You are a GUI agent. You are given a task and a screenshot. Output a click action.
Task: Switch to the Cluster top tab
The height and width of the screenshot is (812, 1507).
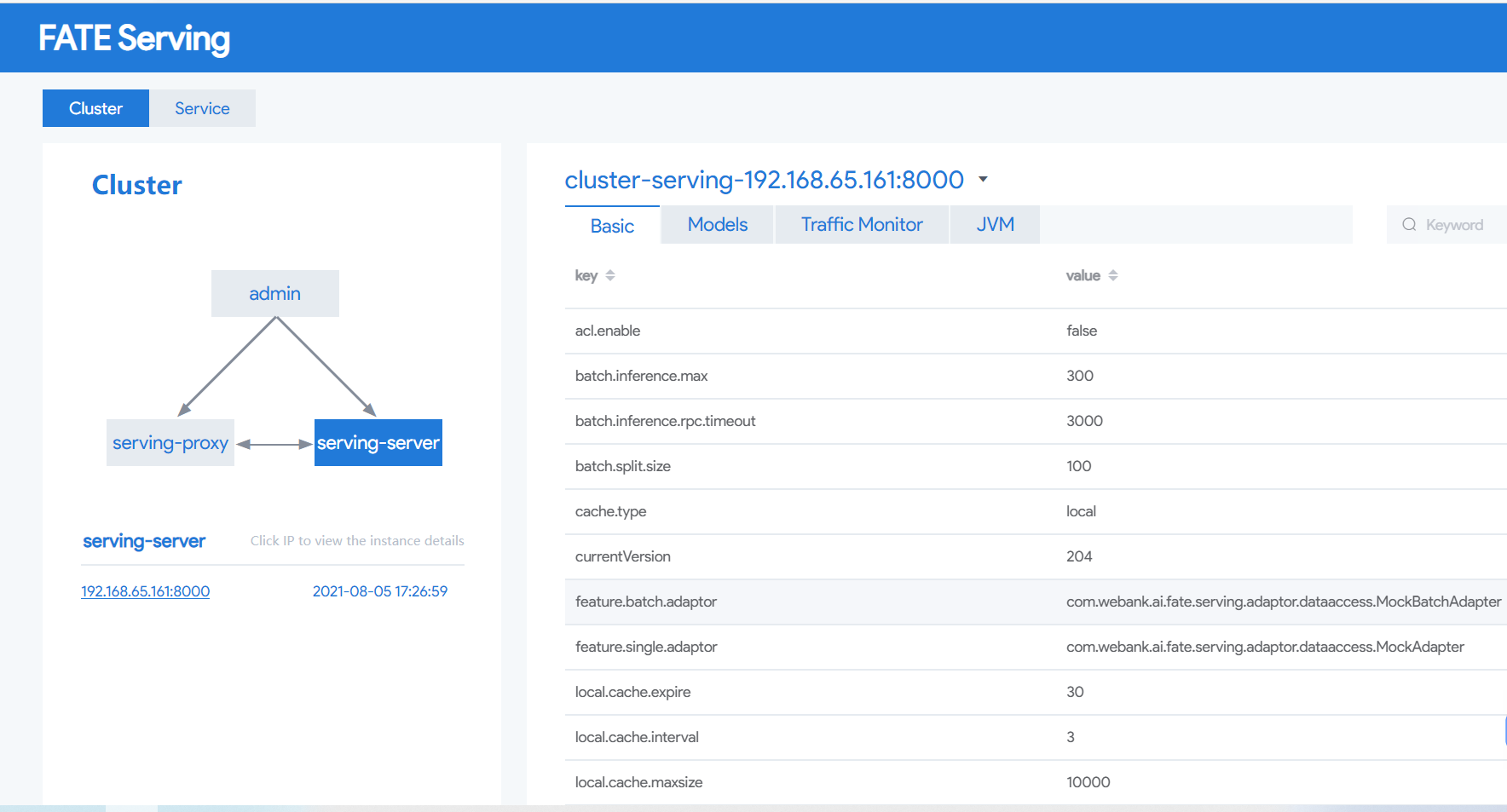point(95,108)
